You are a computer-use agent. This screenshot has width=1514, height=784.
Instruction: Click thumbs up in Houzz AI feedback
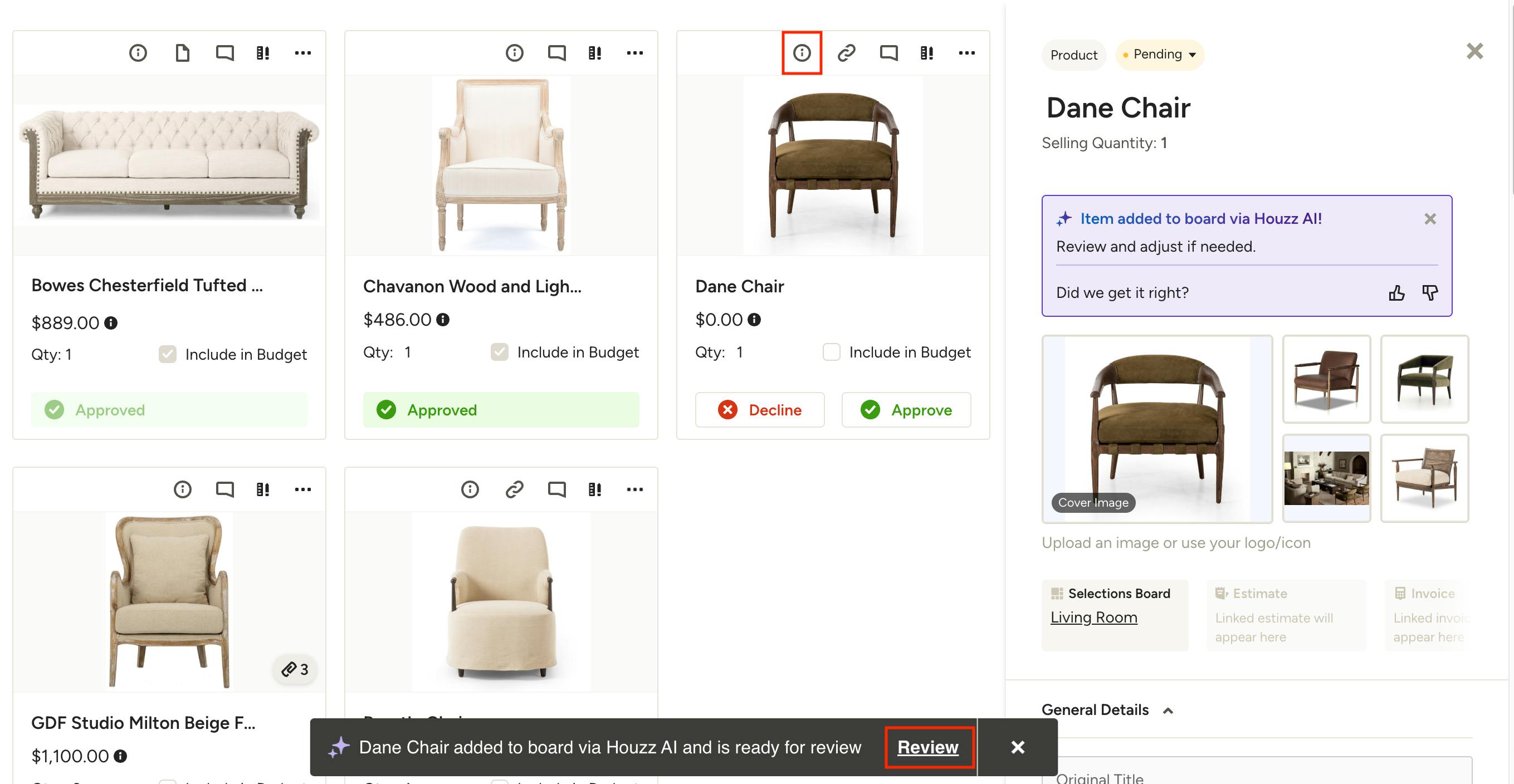click(1396, 293)
